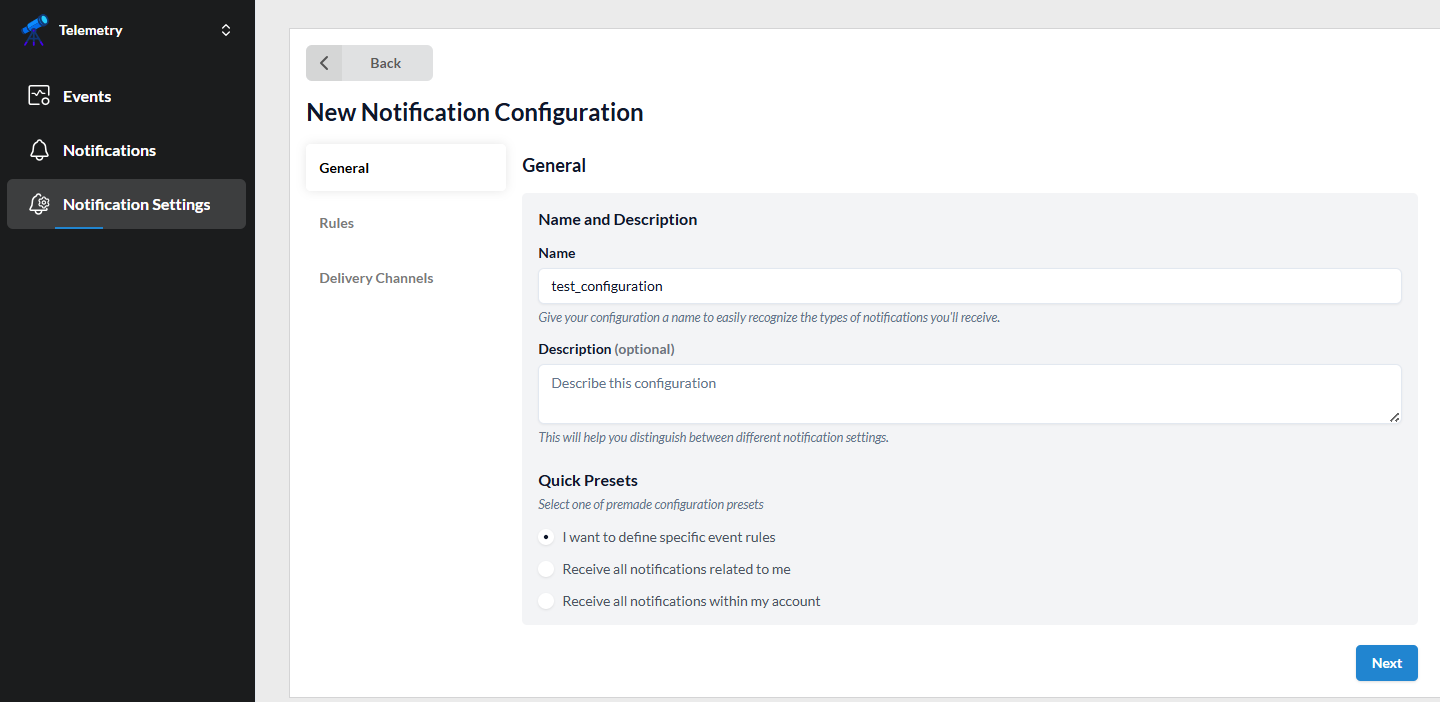The width and height of the screenshot is (1440, 702).
Task: Select "I want to define specific event rules"
Action: [x=546, y=537]
